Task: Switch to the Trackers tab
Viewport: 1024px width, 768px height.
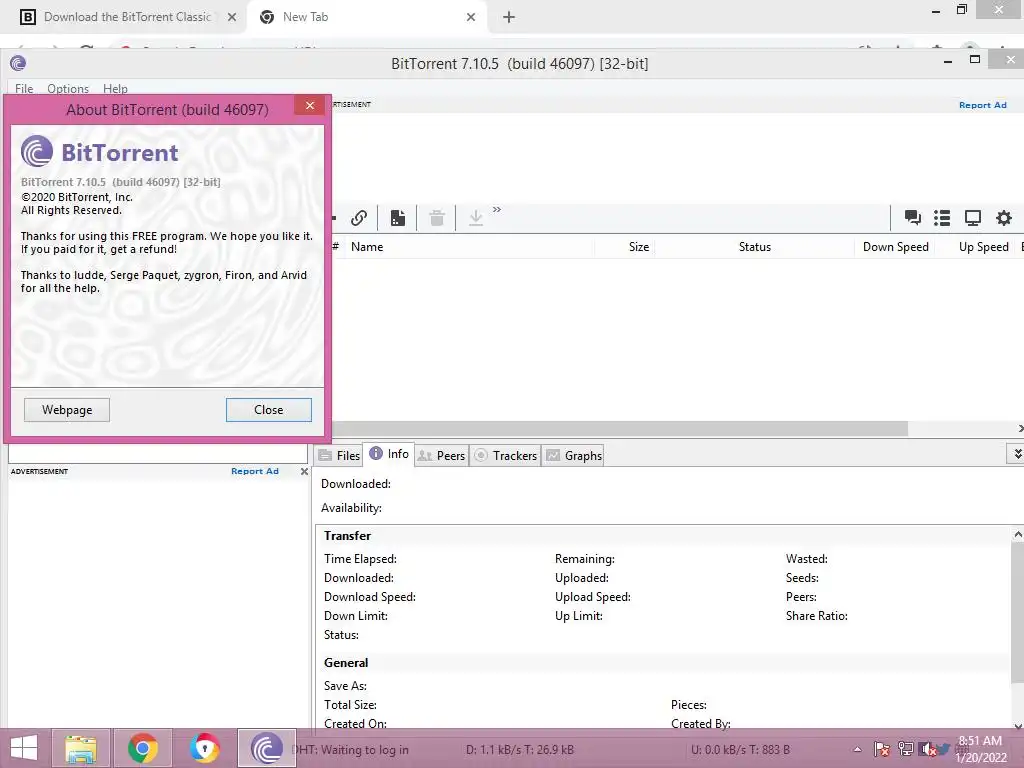Action: coord(505,455)
